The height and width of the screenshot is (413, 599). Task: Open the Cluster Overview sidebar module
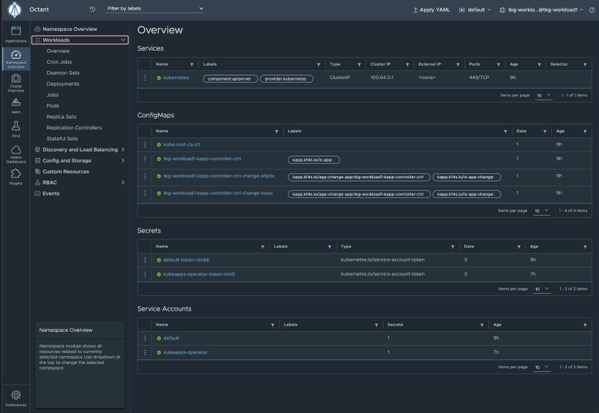tap(16, 83)
